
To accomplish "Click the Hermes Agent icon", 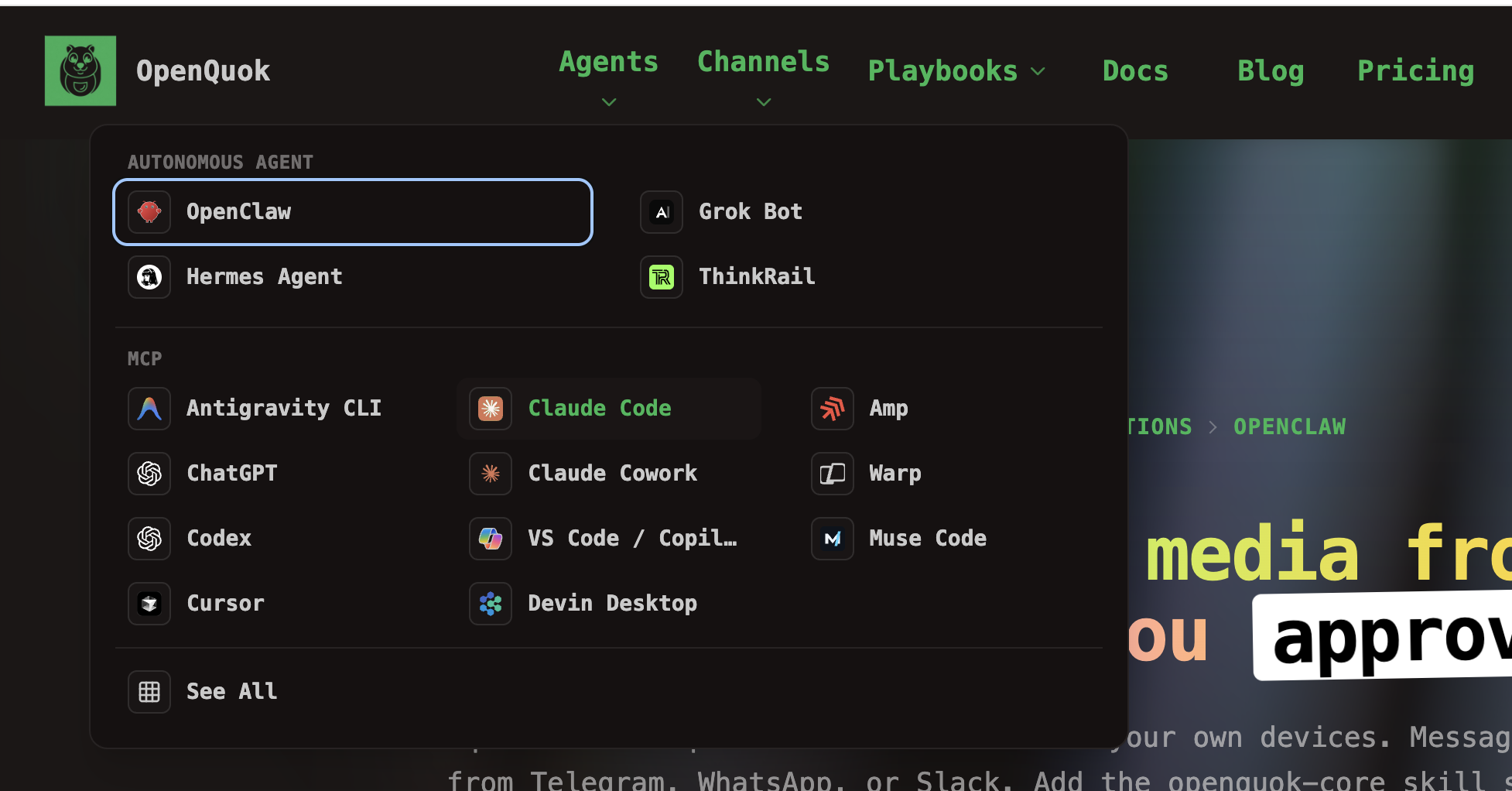I will (149, 277).
